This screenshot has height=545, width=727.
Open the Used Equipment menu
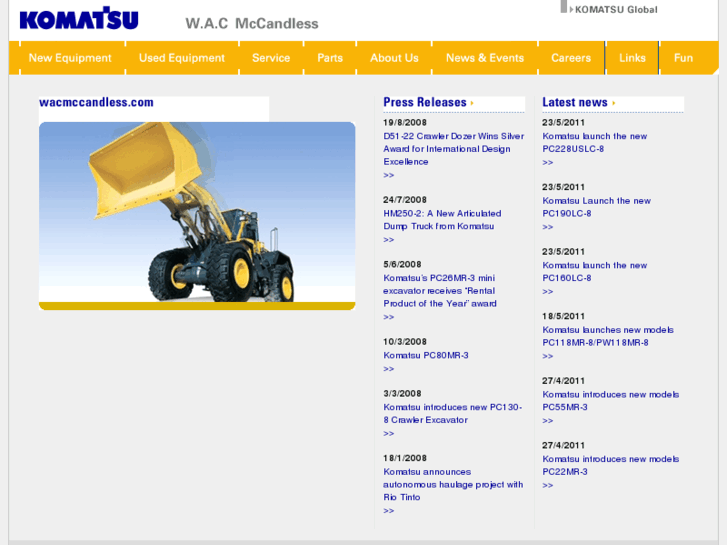[x=182, y=58]
